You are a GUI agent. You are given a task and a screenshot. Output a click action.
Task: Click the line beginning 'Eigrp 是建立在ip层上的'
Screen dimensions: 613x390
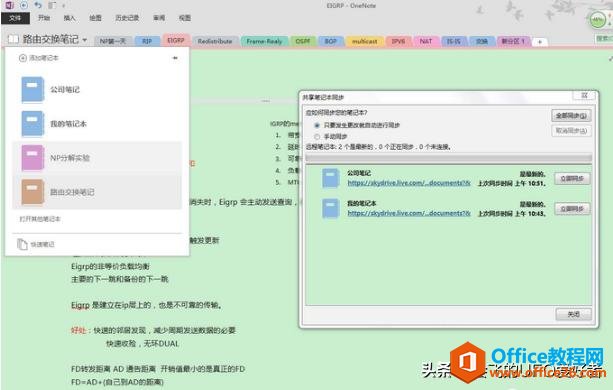(x=147, y=305)
